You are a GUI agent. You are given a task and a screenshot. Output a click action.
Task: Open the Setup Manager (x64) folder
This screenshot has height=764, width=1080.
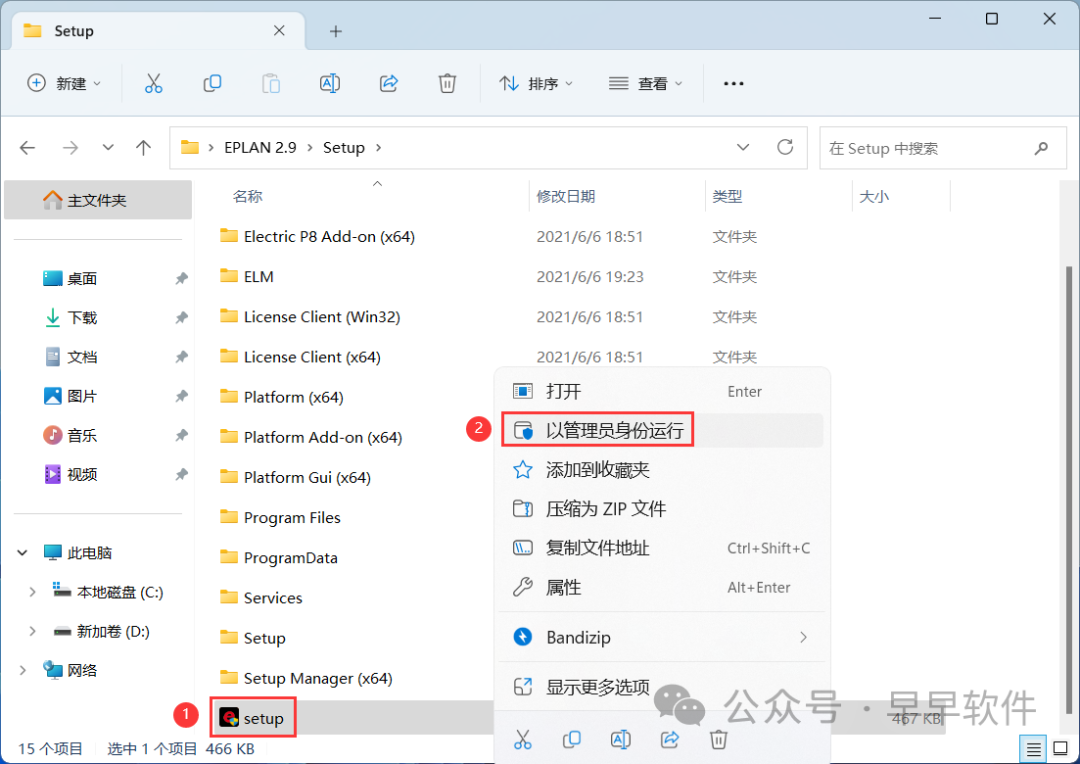click(317, 678)
